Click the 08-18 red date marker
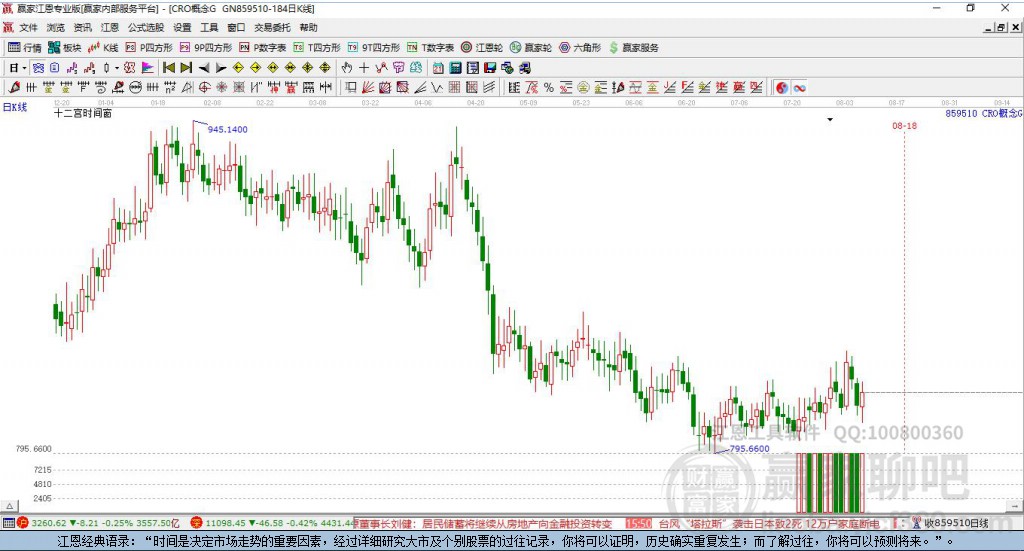Image resolution: width=1024 pixels, height=551 pixels. [904, 125]
